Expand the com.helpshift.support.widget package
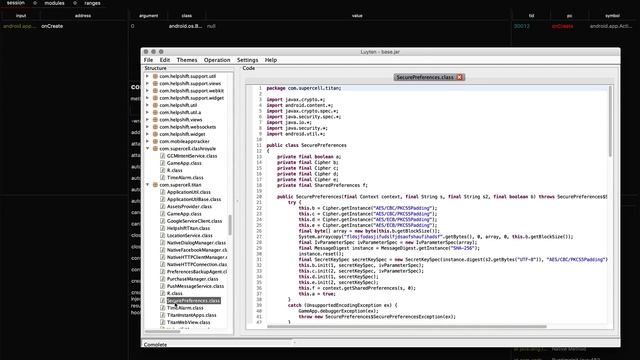Image resolution: width=640 pixels, height=360 pixels. pos(147,98)
